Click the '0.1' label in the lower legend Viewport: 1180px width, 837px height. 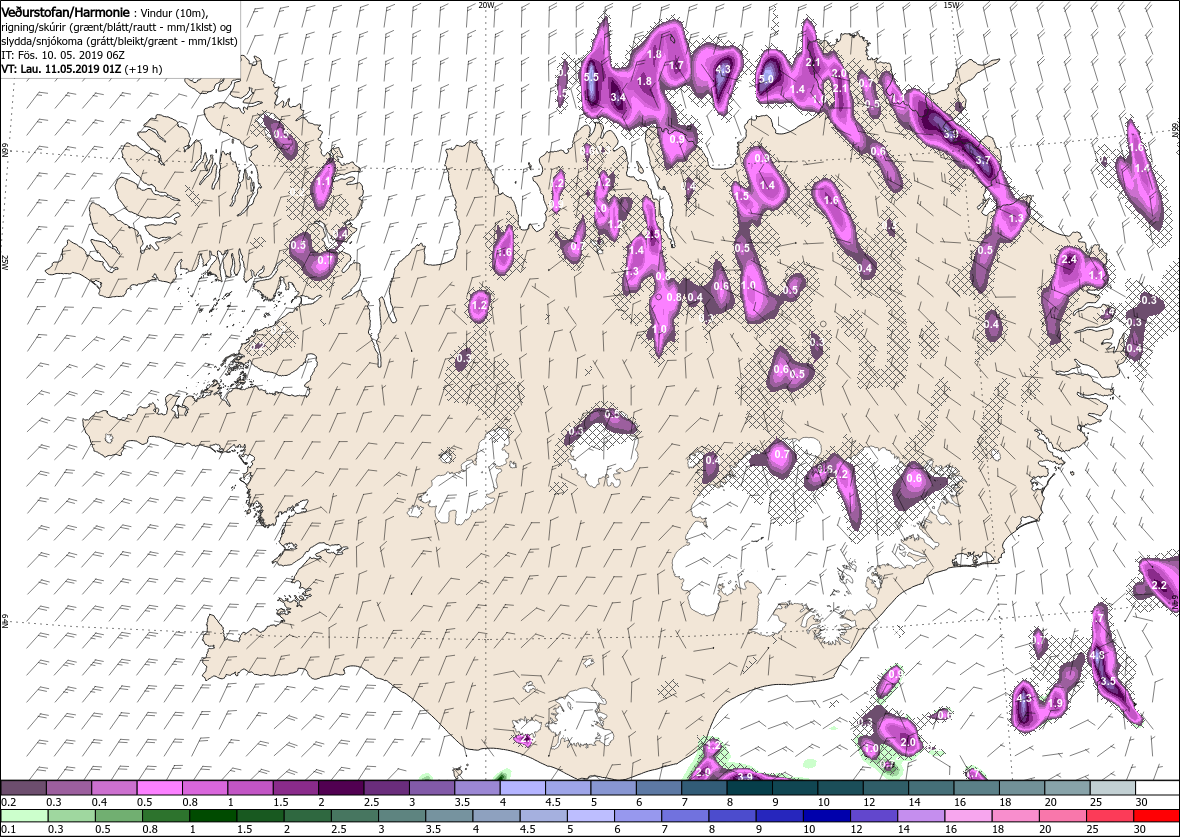point(8,830)
